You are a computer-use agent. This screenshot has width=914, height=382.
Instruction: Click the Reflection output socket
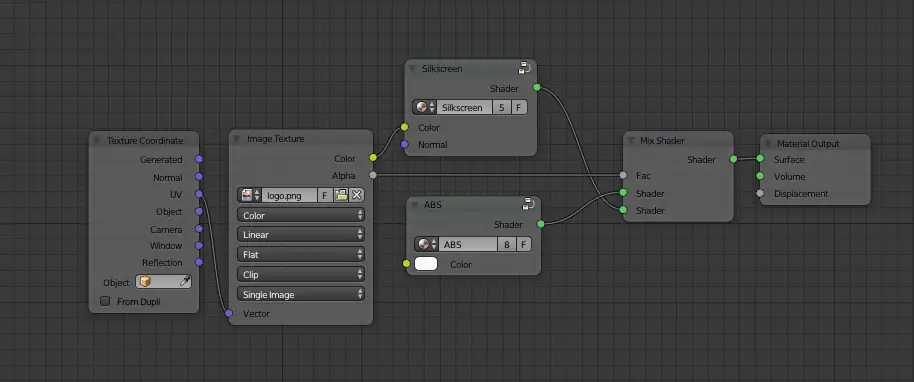pos(199,262)
